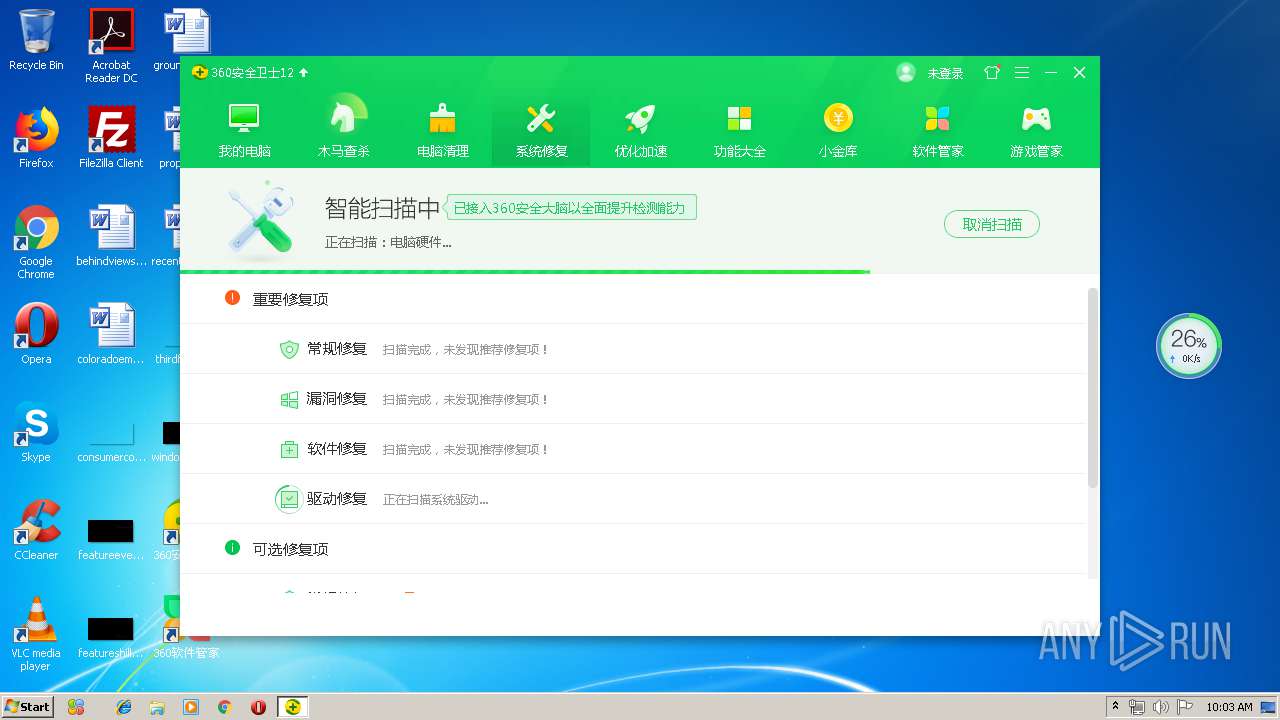1280x720 pixels.
Task: Open Internet Explorer in taskbar
Action: pyautogui.click(x=124, y=707)
